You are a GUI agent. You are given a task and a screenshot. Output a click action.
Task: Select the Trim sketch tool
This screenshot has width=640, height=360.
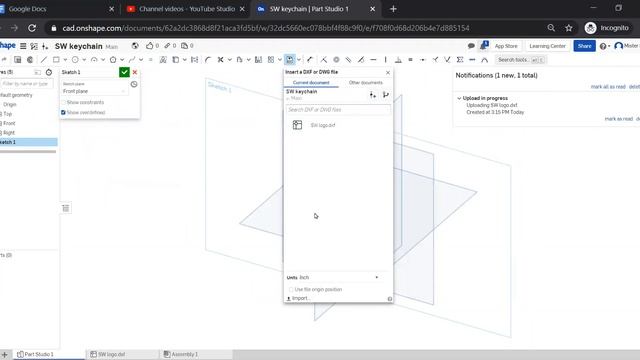coord(220,60)
